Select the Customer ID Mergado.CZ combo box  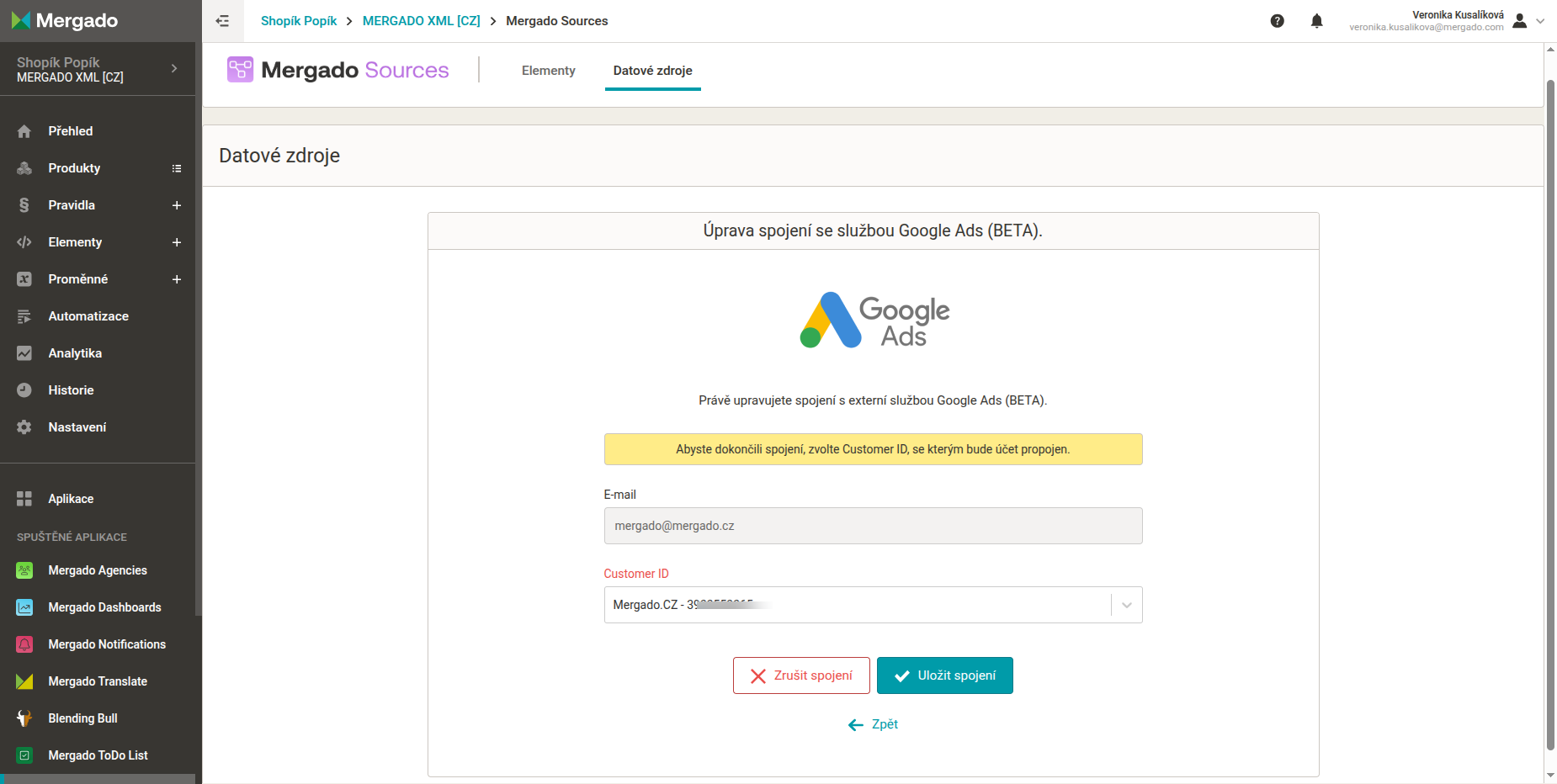point(873,605)
